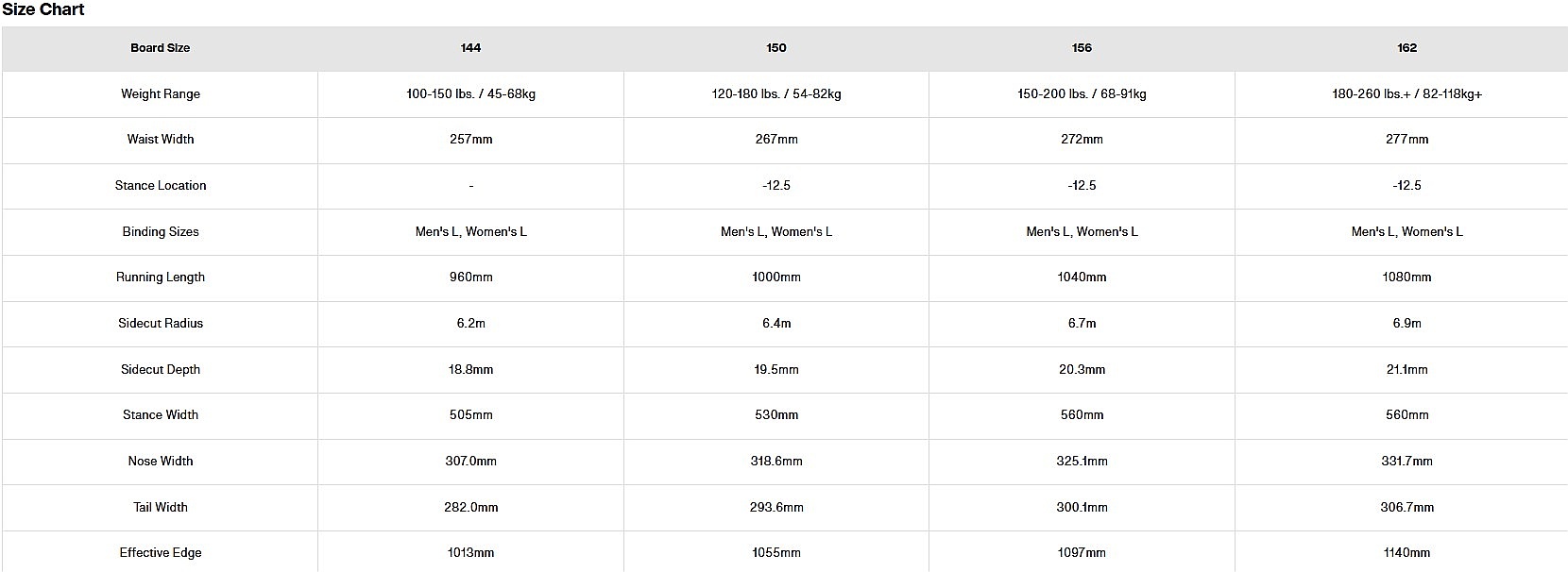Click the Effective Edge row label
This screenshot has height=572, width=1568.
[161, 553]
